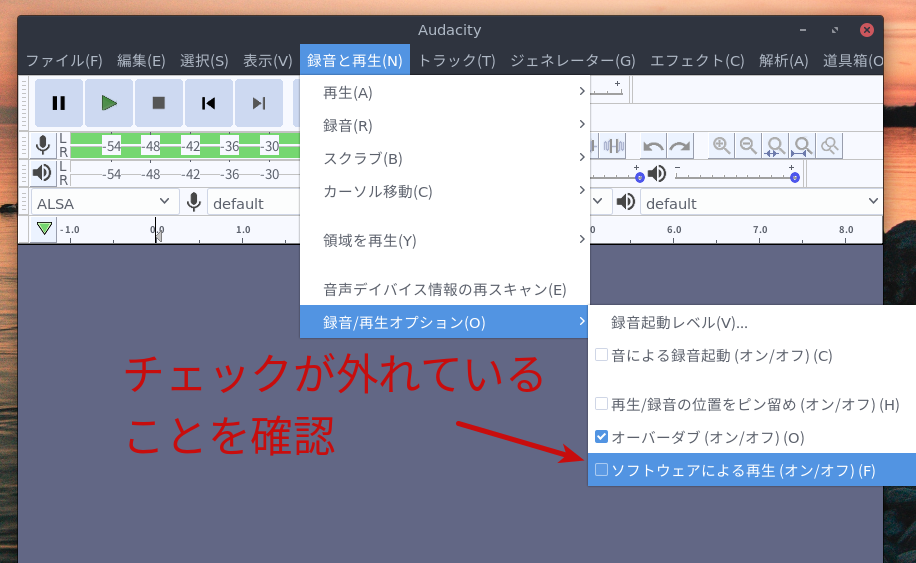Expand the 録音(R) submenu
This screenshot has height=563, width=916.
pos(445,125)
